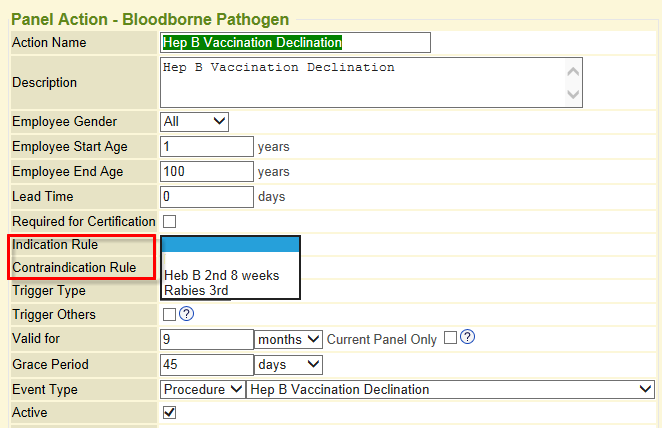The height and width of the screenshot is (428, 662).
Task: Click the Employee Start Age field
Action: pos(207,146)
